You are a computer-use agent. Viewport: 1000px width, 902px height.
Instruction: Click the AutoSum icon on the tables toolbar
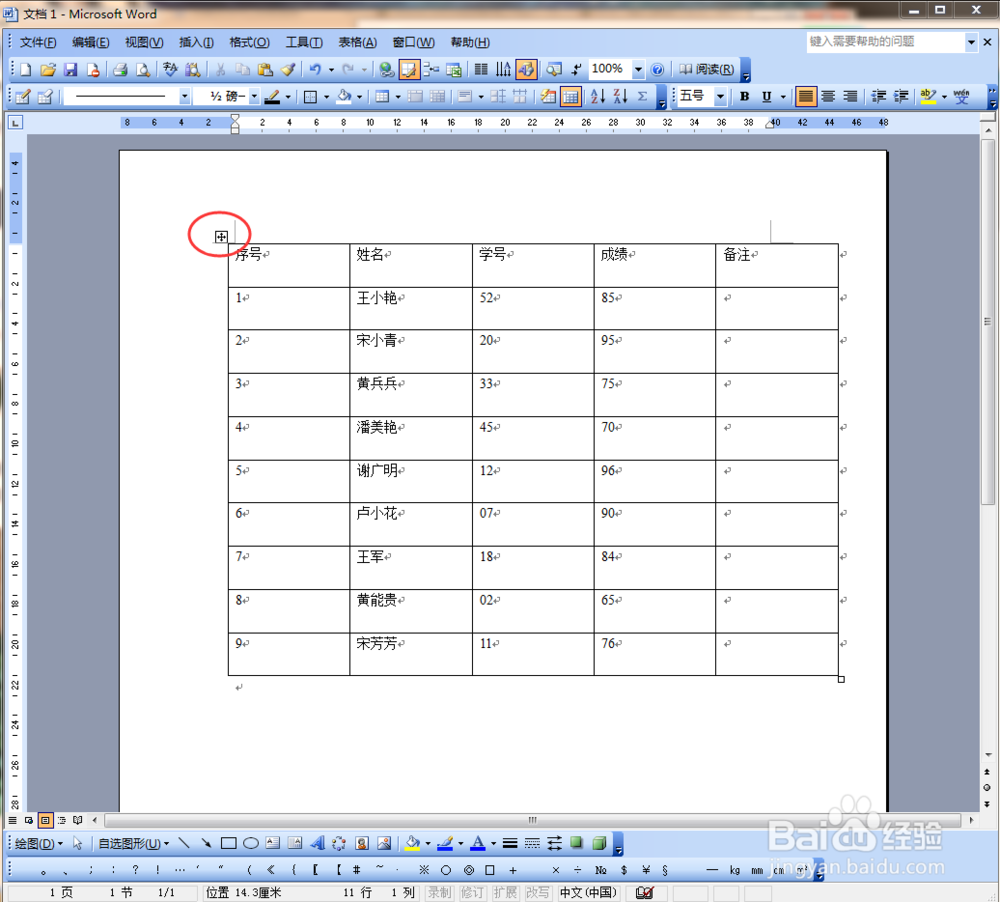642,96
